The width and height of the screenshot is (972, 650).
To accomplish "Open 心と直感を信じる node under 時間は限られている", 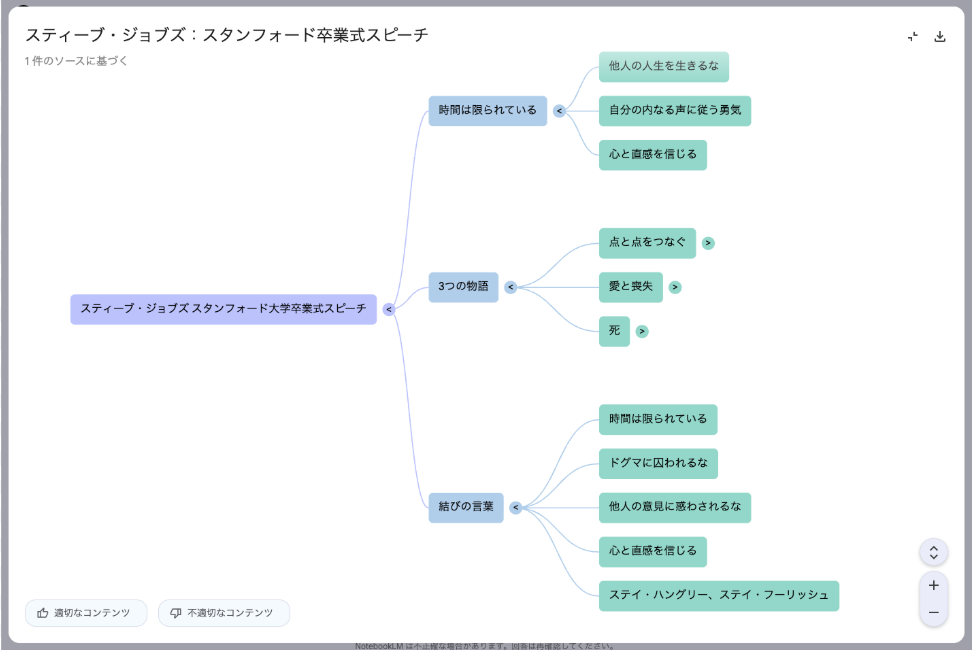I will click(x=653, y=155).
